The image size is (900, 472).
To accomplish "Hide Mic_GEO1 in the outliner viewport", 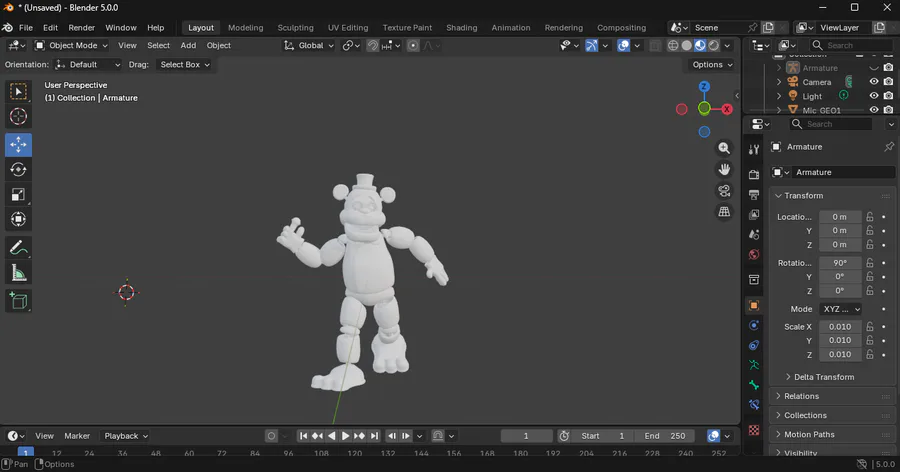I will 874,110.
